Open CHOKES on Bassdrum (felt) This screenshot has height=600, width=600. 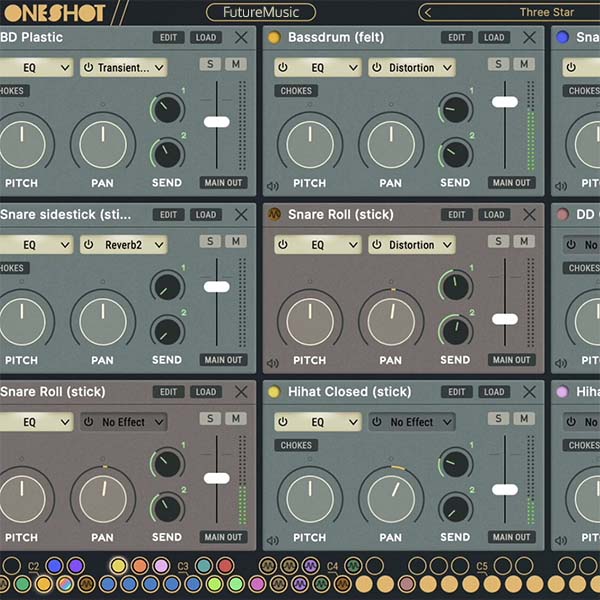pyautogui.click(x=296, y=91)
